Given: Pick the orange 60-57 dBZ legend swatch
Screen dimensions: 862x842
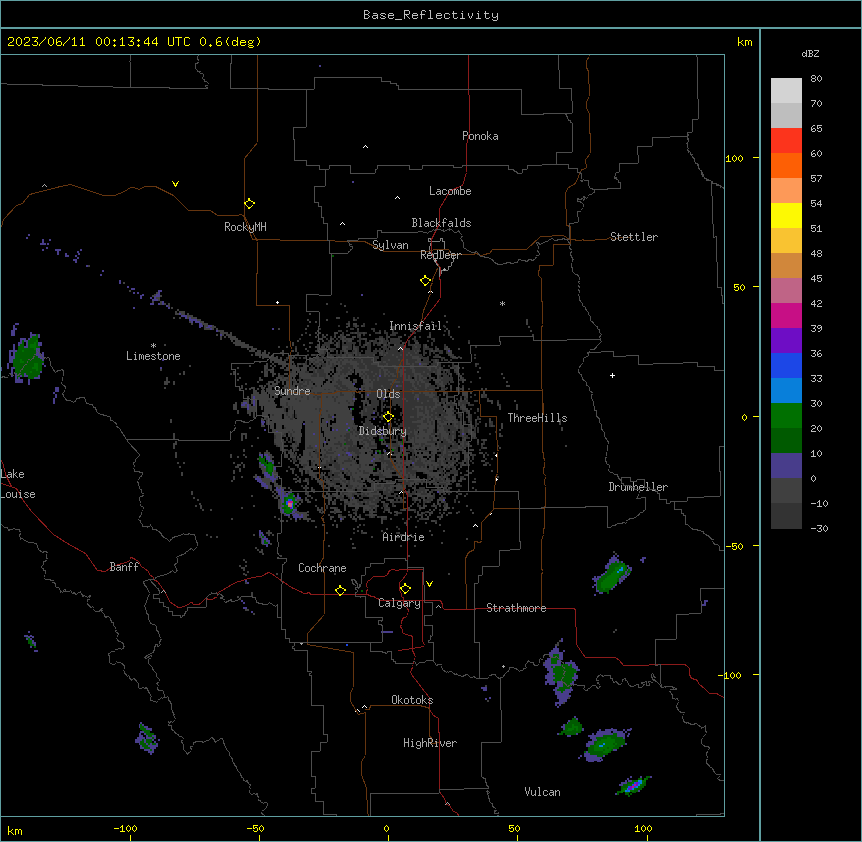Looking at the screenshot, I should click(x=786, y=165).
